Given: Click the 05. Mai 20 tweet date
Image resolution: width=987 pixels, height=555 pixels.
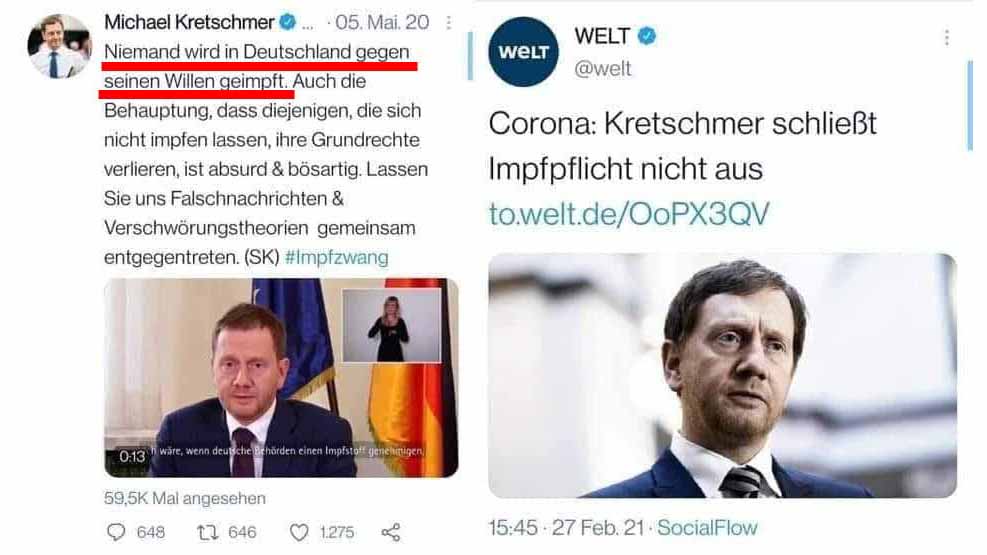Looking at the screenshot, I should [x=382, y=22].
